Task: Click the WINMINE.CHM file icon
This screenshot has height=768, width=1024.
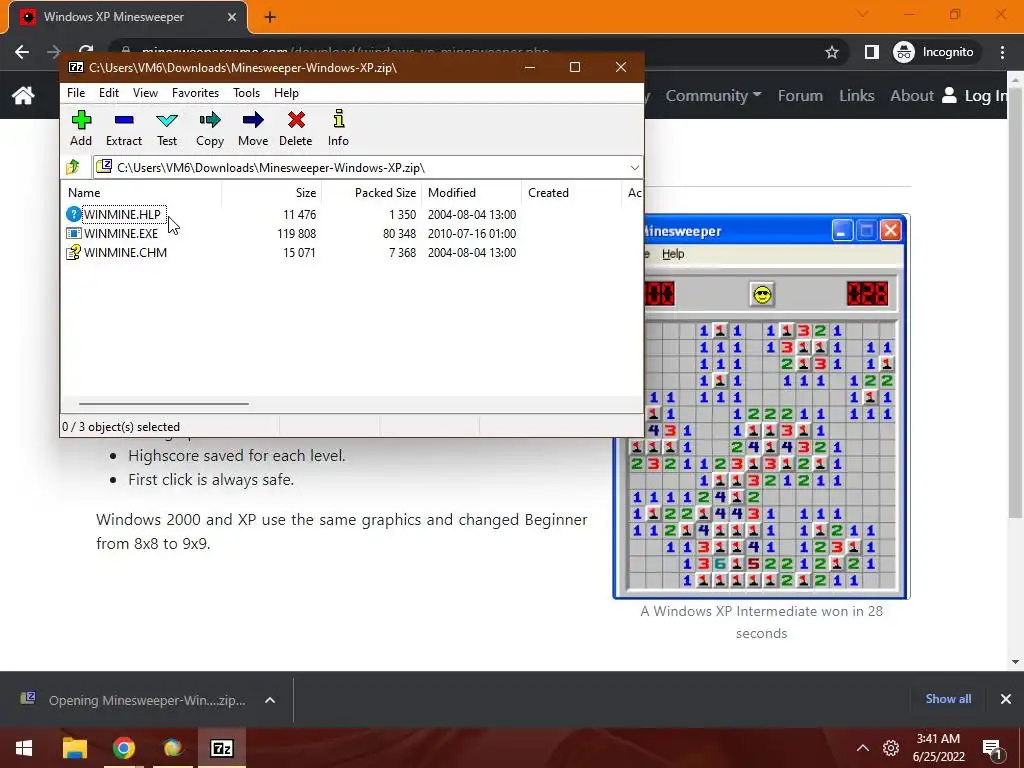Action: [x=73, y=252]
